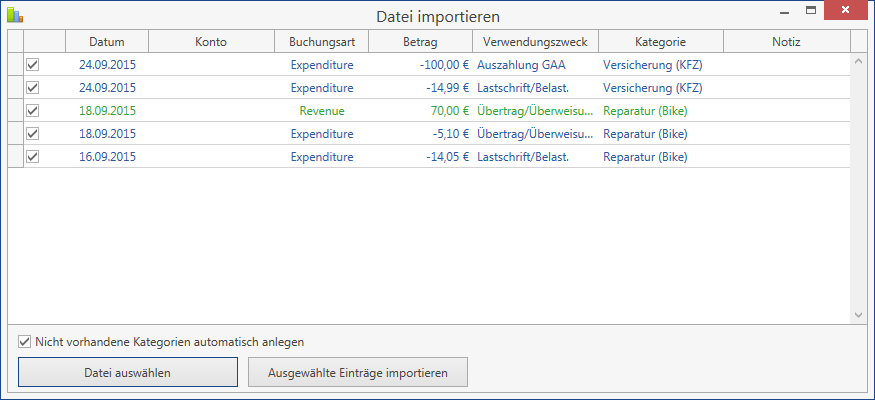This screenshot has width=875, height=400.
Task: Toggle checkbox for the -14,99 € Lastschrift entry
Action: pos(32,87)
